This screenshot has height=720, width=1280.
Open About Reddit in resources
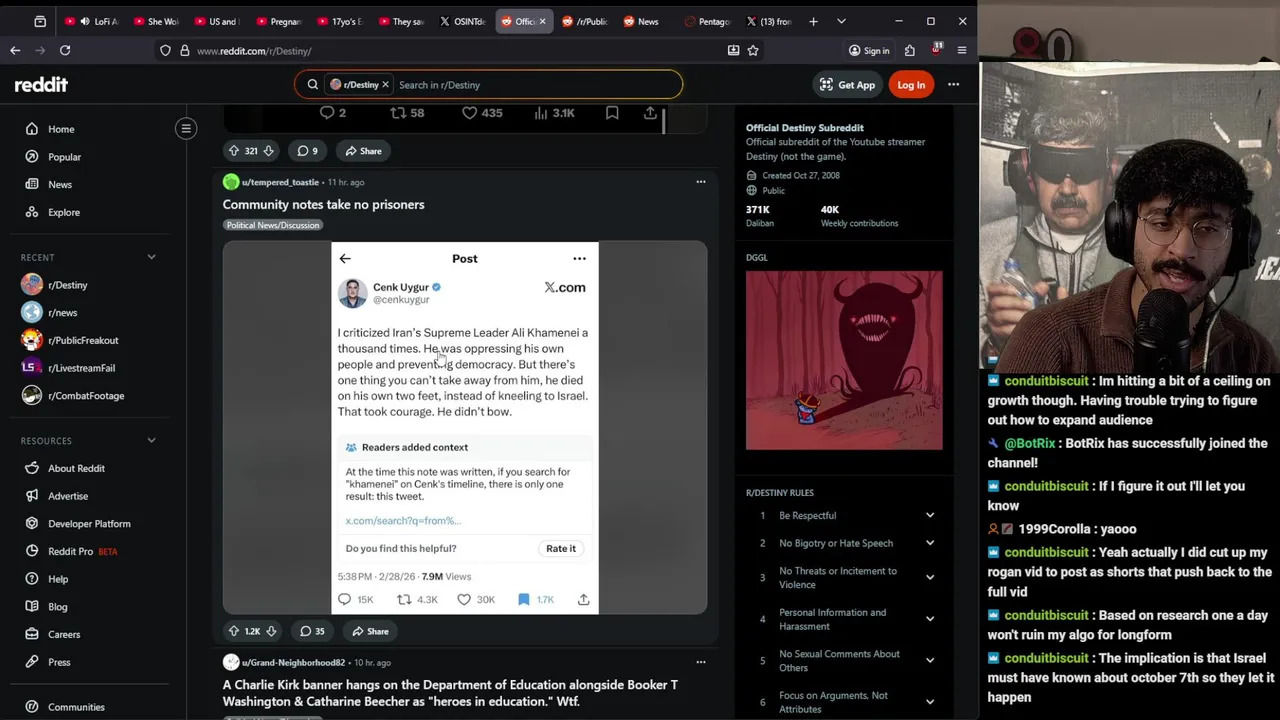click(76, 468)
